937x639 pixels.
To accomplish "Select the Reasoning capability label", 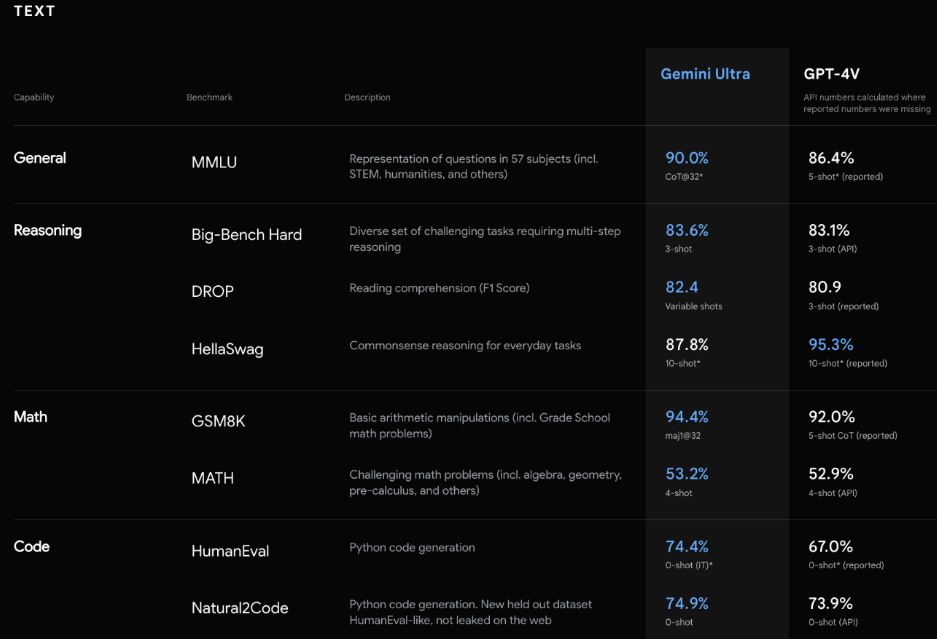I will [48, 231].
